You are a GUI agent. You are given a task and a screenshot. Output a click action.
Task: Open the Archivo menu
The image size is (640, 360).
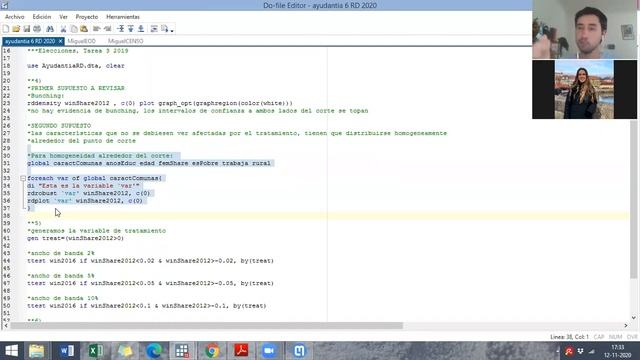(15, 17)
